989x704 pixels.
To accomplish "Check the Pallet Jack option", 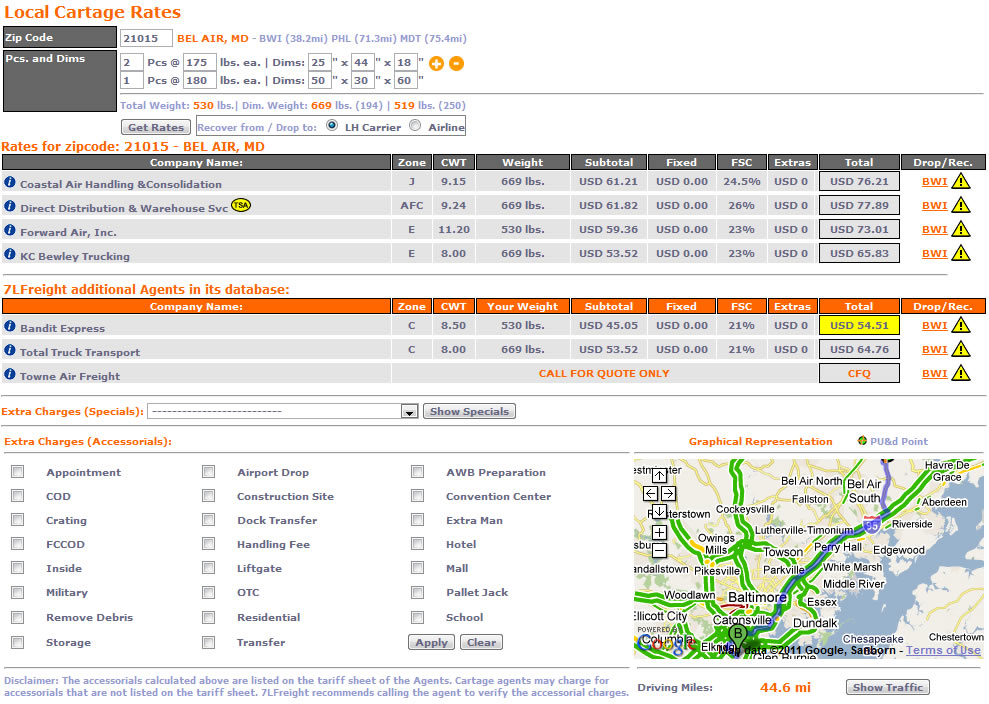I will (x=418, y=592).
